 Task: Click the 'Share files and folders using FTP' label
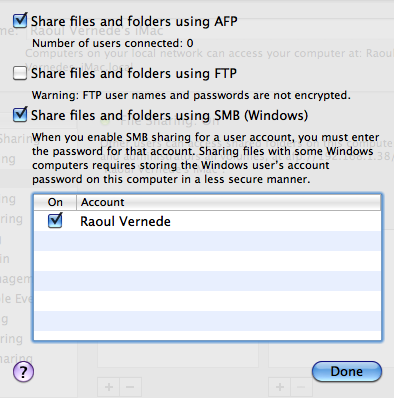coord(134,74)
